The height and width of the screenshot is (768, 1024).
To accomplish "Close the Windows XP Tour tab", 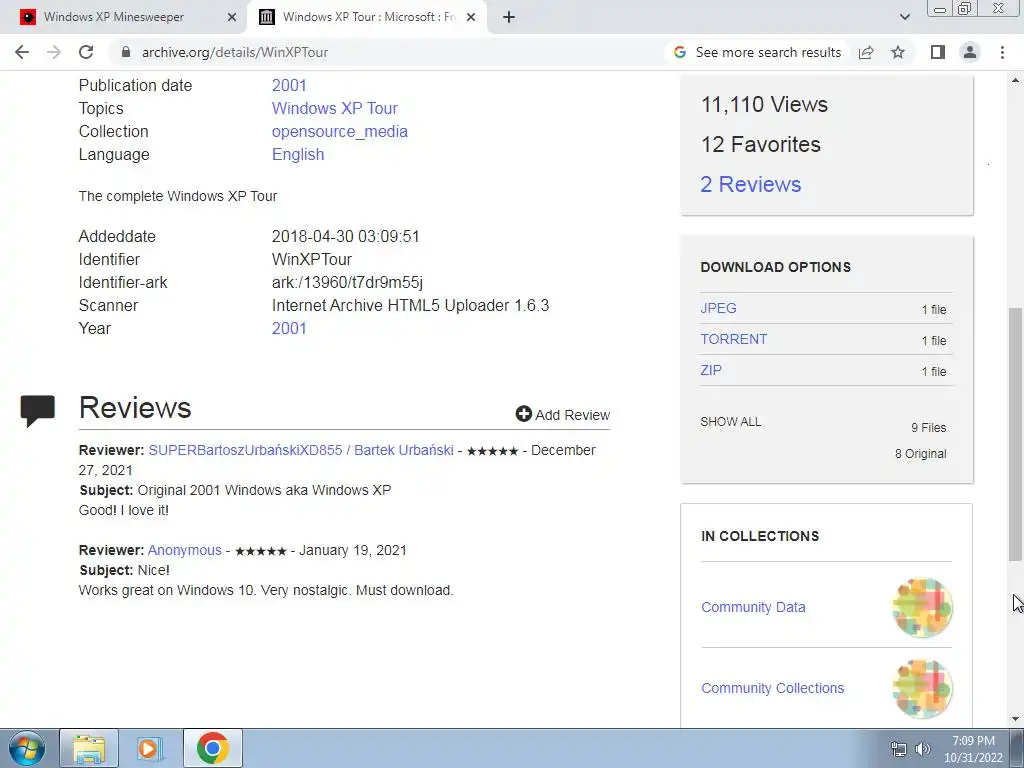I will coord(471,17).
